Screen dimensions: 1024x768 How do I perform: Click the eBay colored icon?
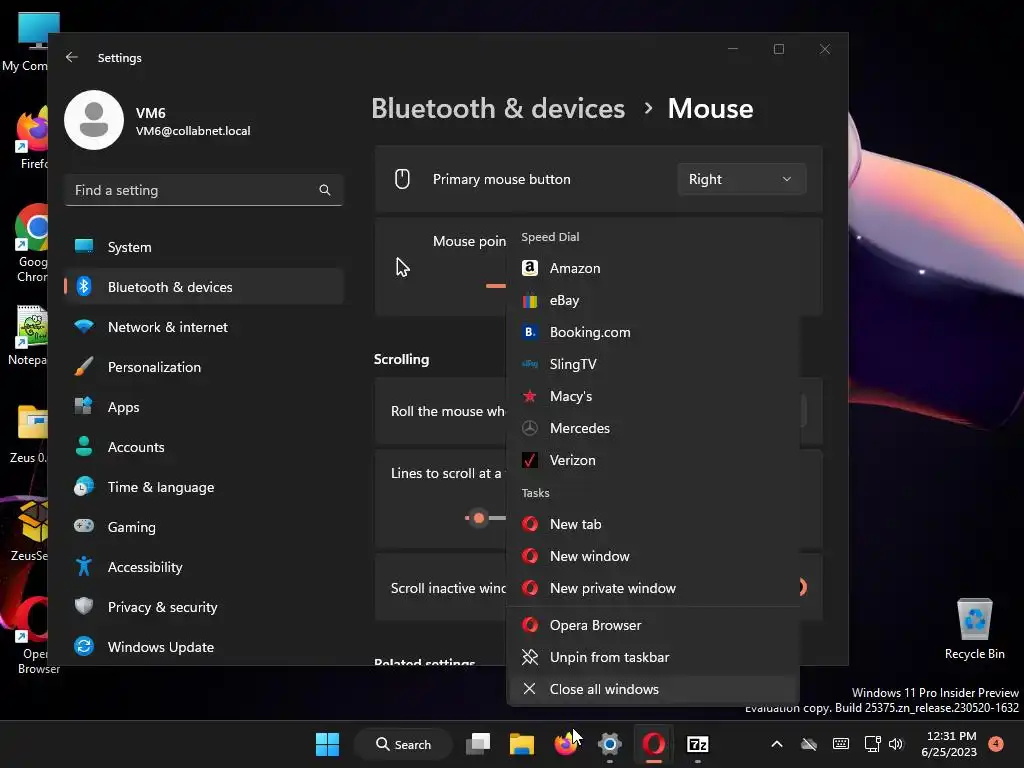pos(530,300)
